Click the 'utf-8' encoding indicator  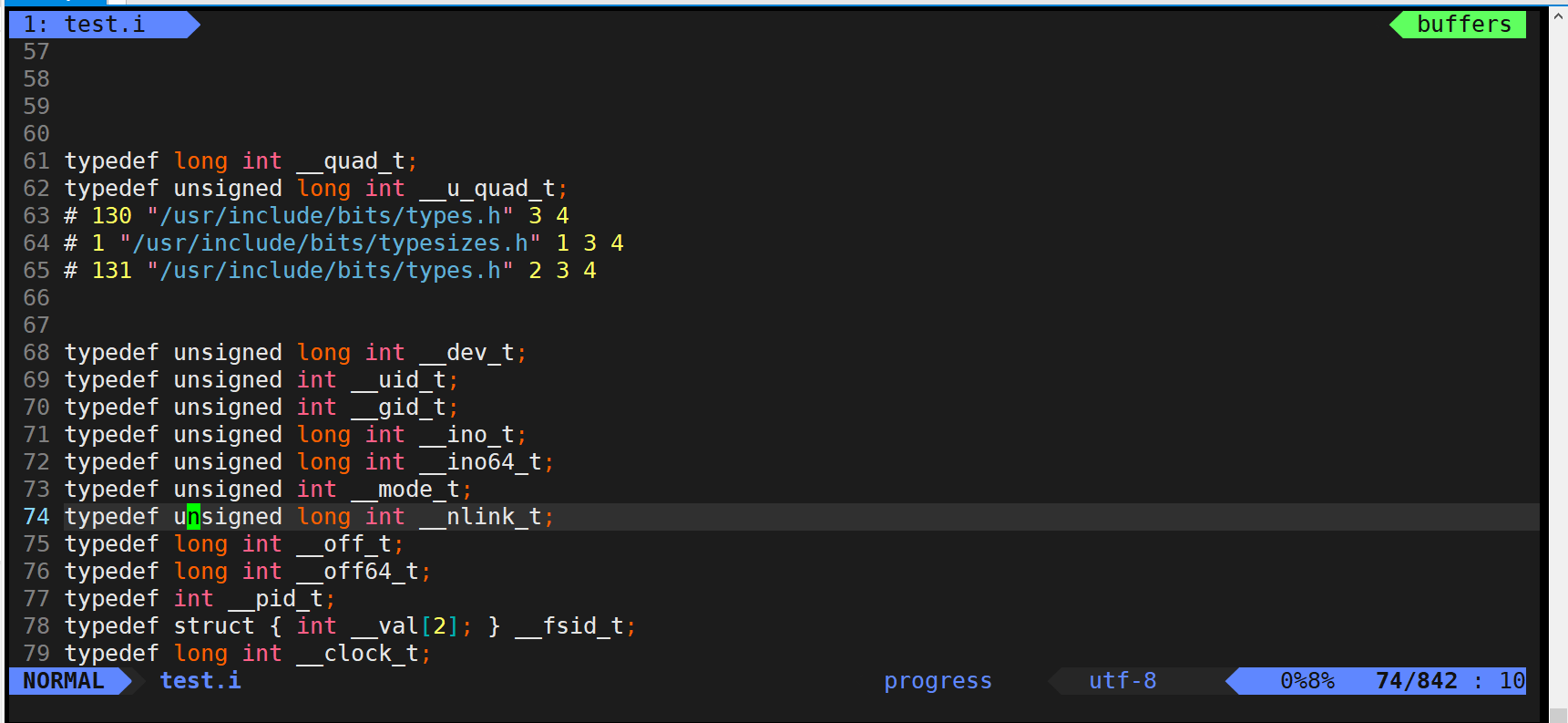click(x=1122, y=681)
